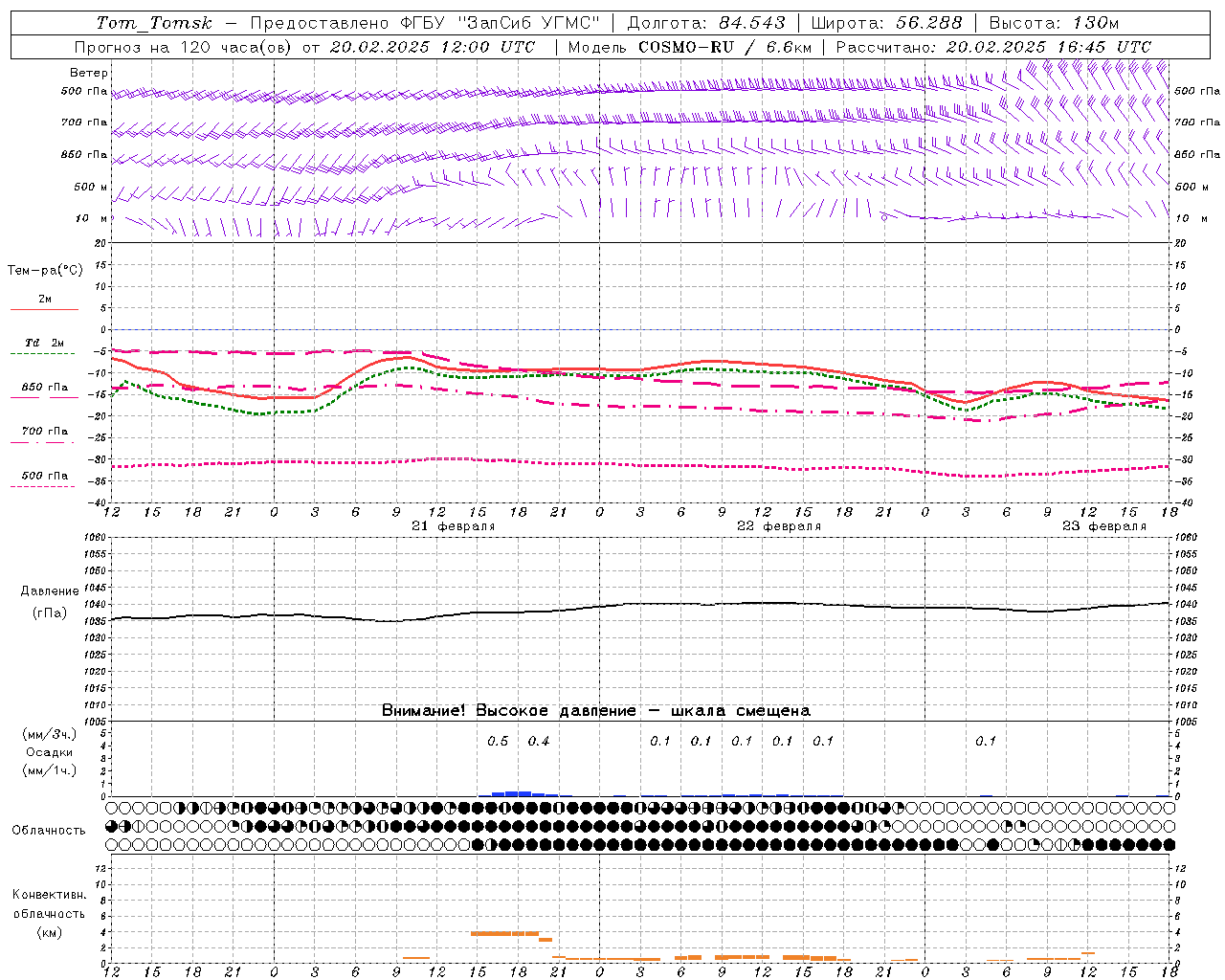Screen dimensions: 1225x980
Task: Click the Tom_Tomsk station title
Action: (154, 23)
